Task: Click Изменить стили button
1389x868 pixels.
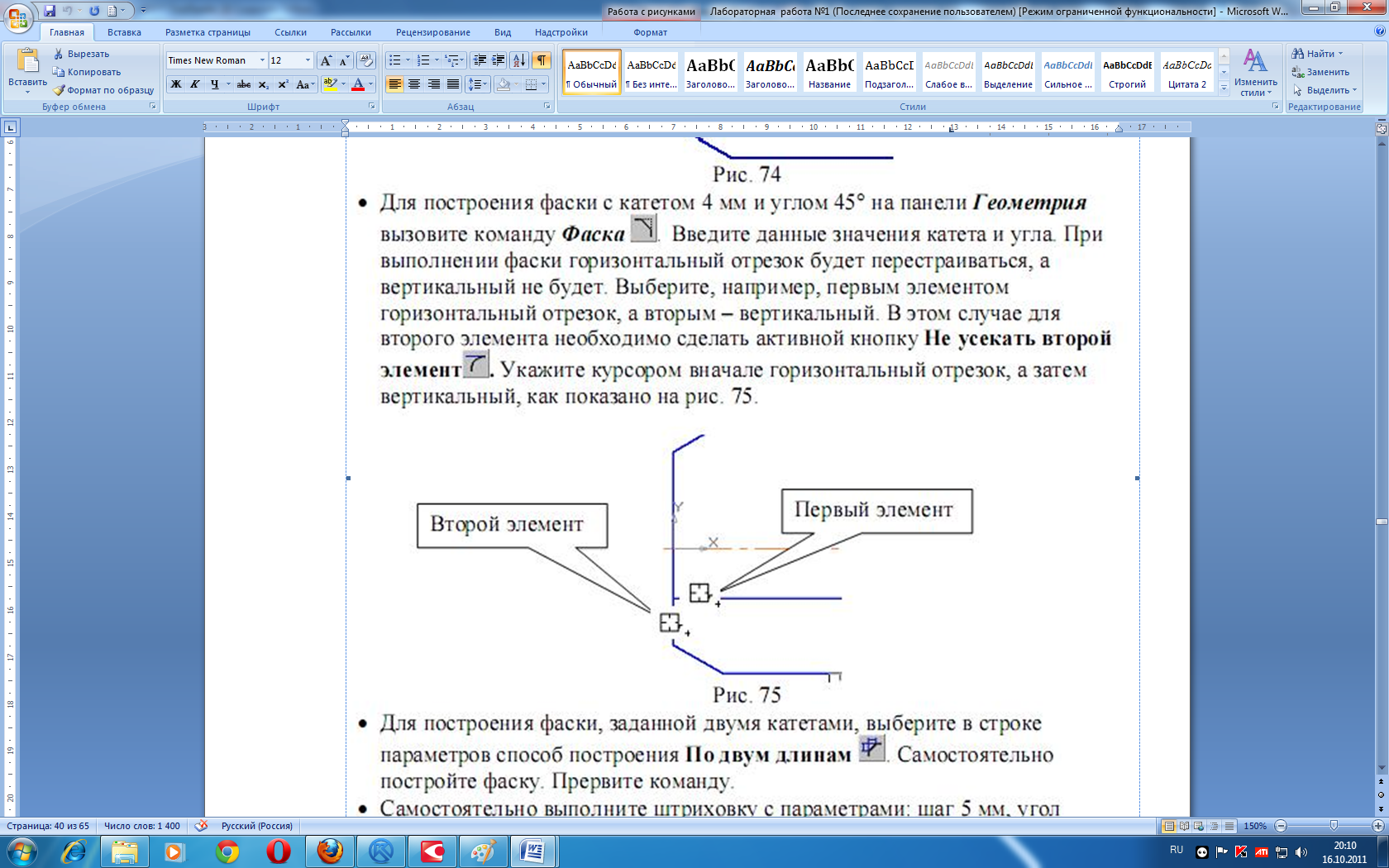Action: point(1255,72)
